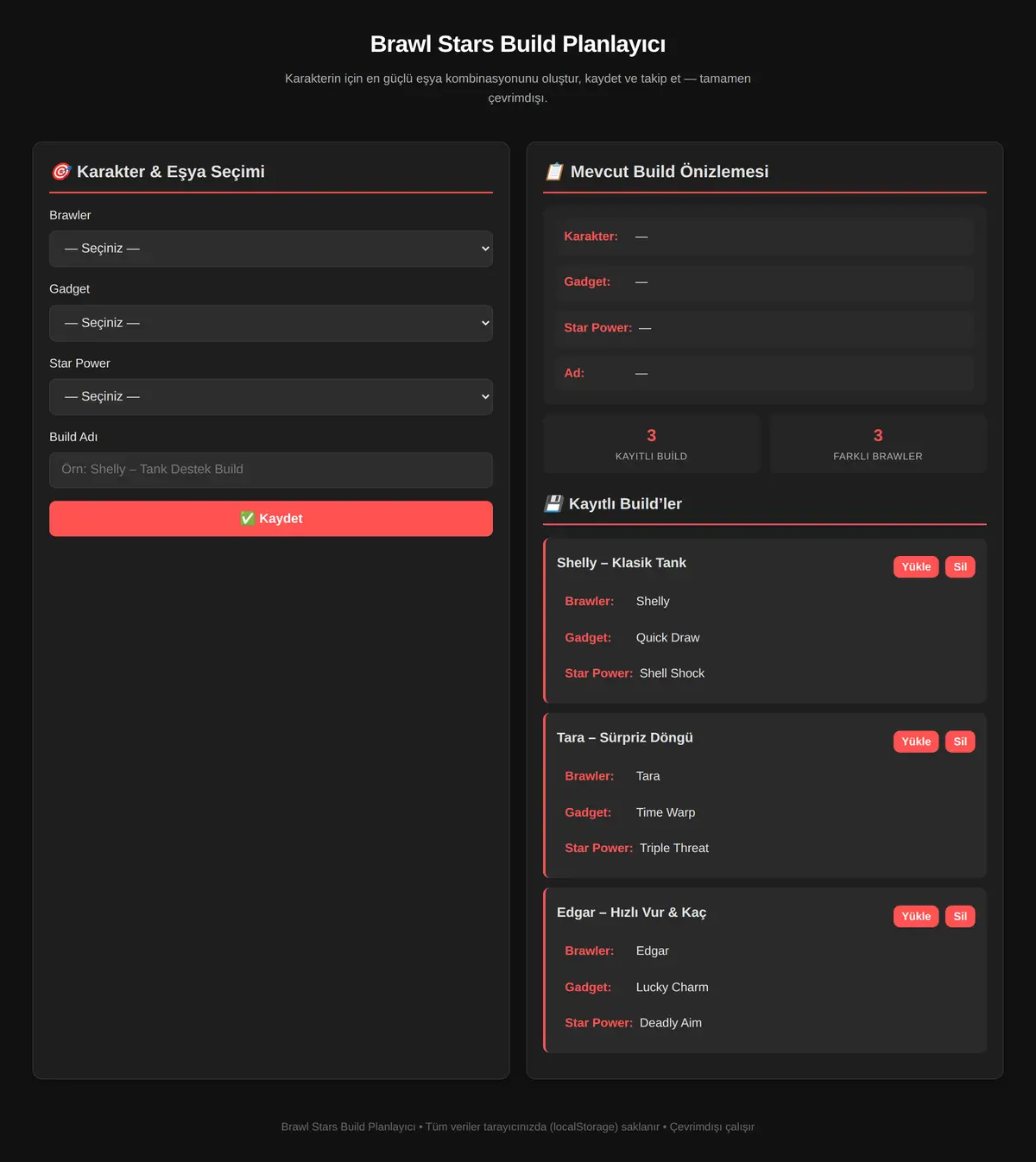1036x1162 pixels.
Task: Click the Quick Draw gadget value
Action: click(668, 638)
